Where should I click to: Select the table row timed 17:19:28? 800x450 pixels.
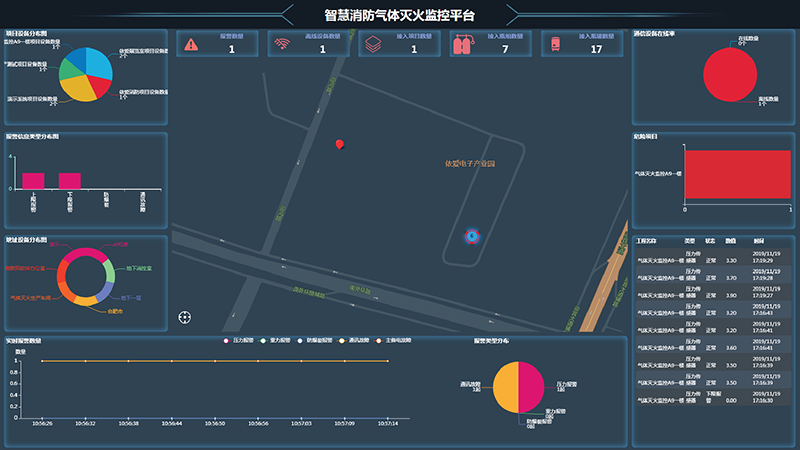[x=713, y=274]
